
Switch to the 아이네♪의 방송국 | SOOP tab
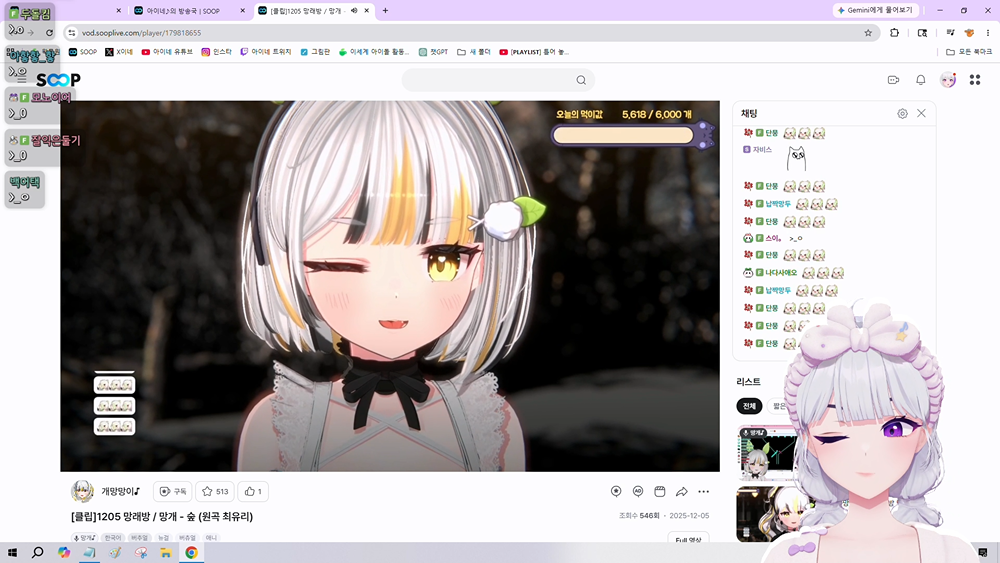pos(183,11)
